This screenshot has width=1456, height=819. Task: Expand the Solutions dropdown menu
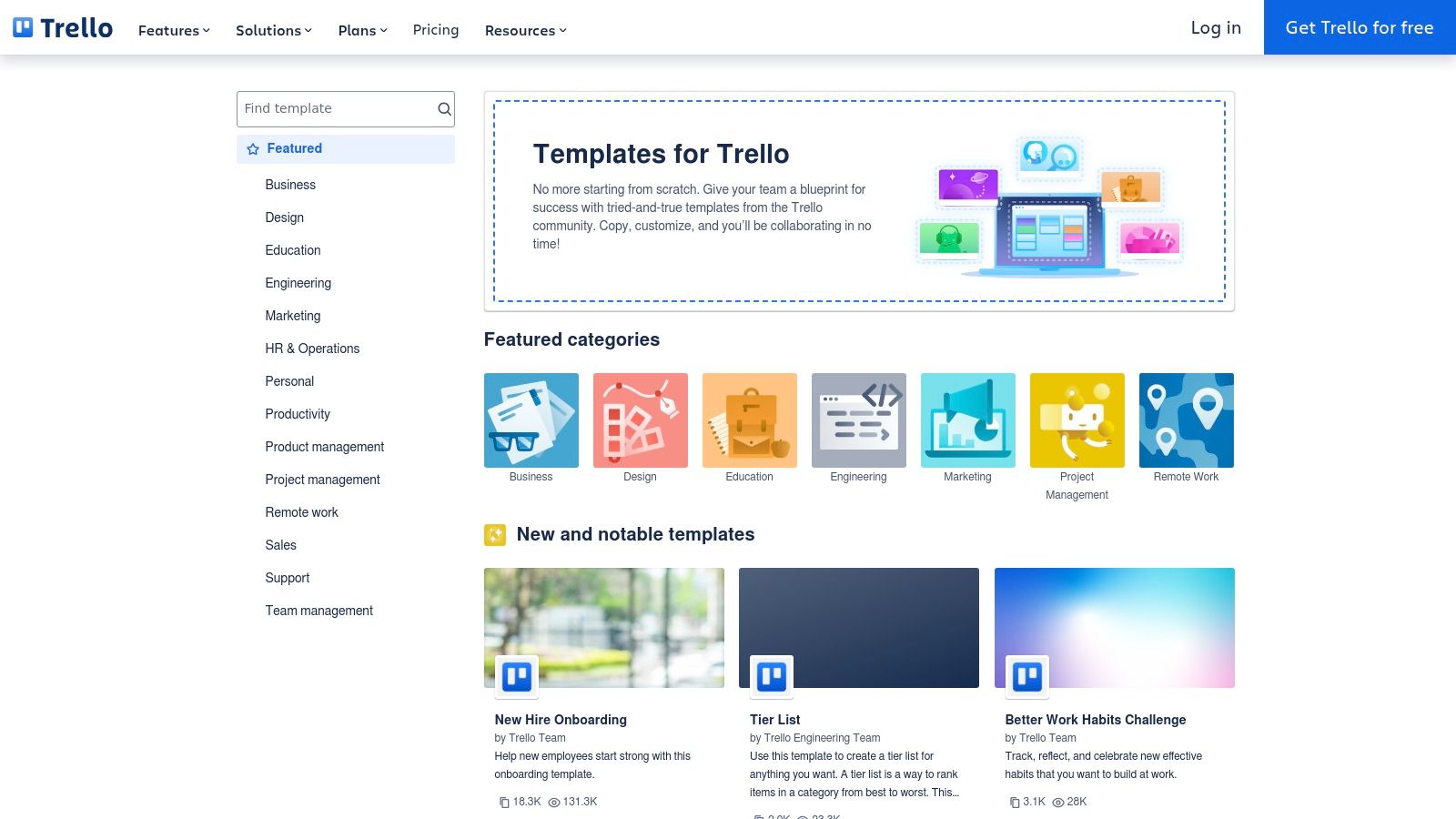coord(274,30)
